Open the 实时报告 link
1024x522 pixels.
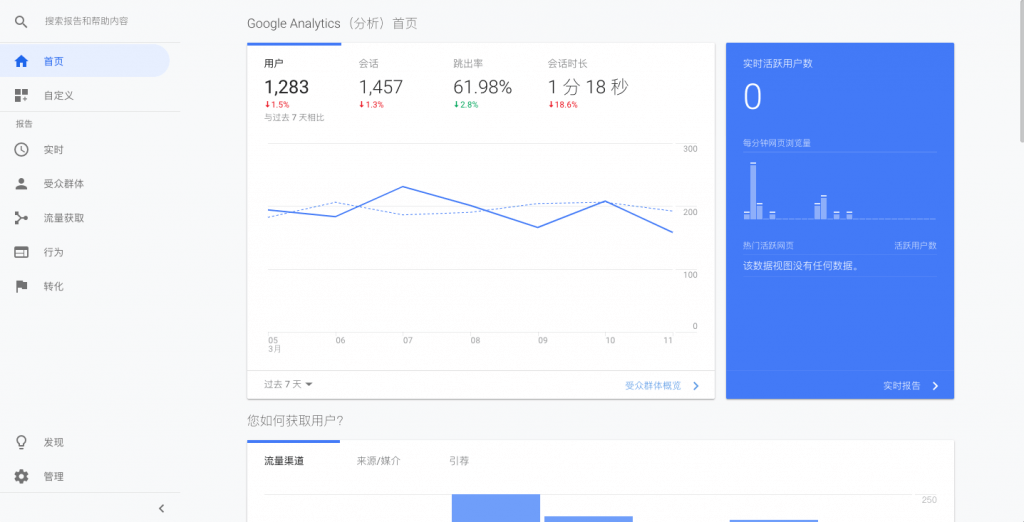coord(902,385)
